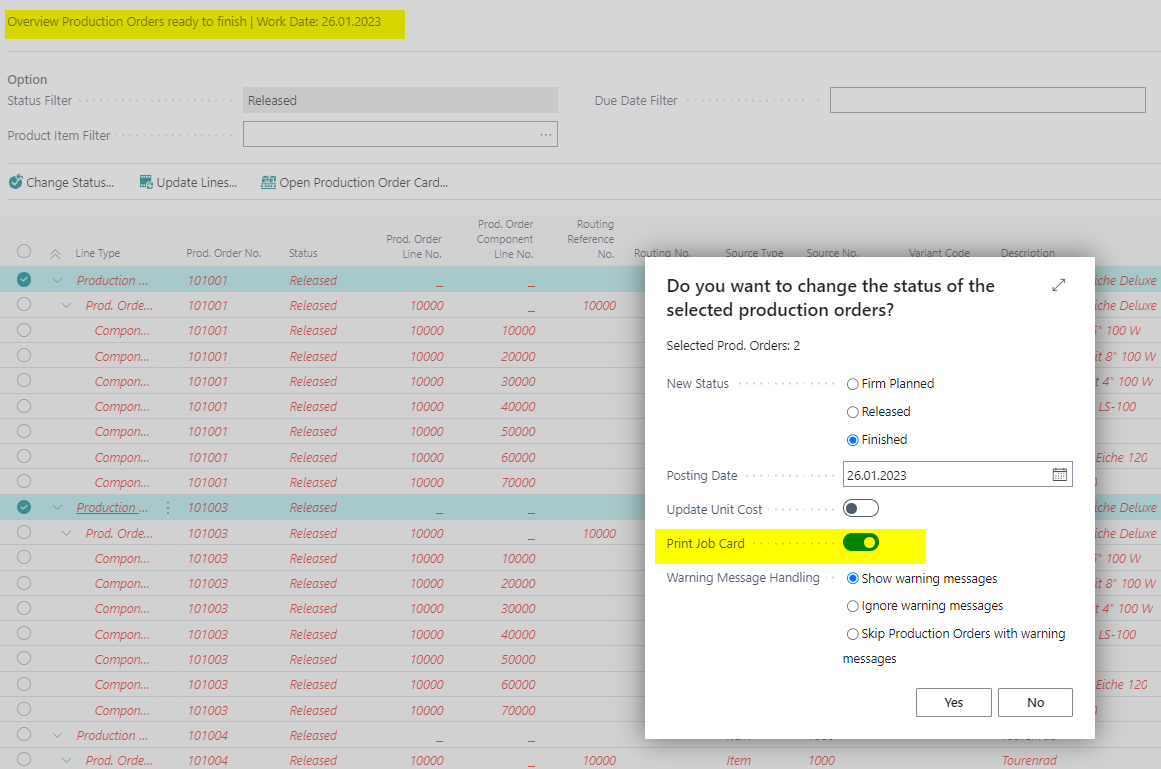Select the Firm Planned status option

[853, 384]
